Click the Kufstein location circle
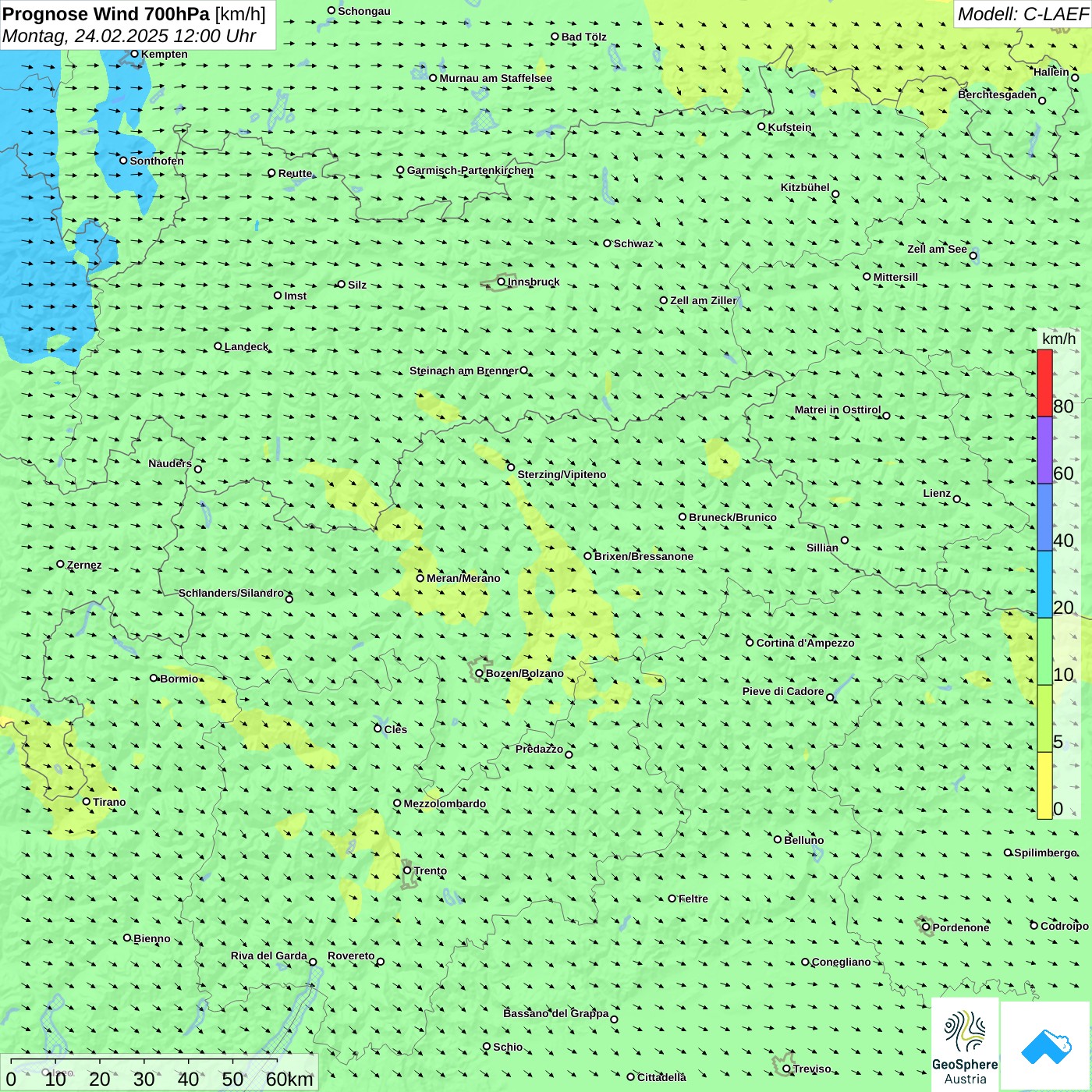1092x1092 pixels. click(x=762, y=126)
